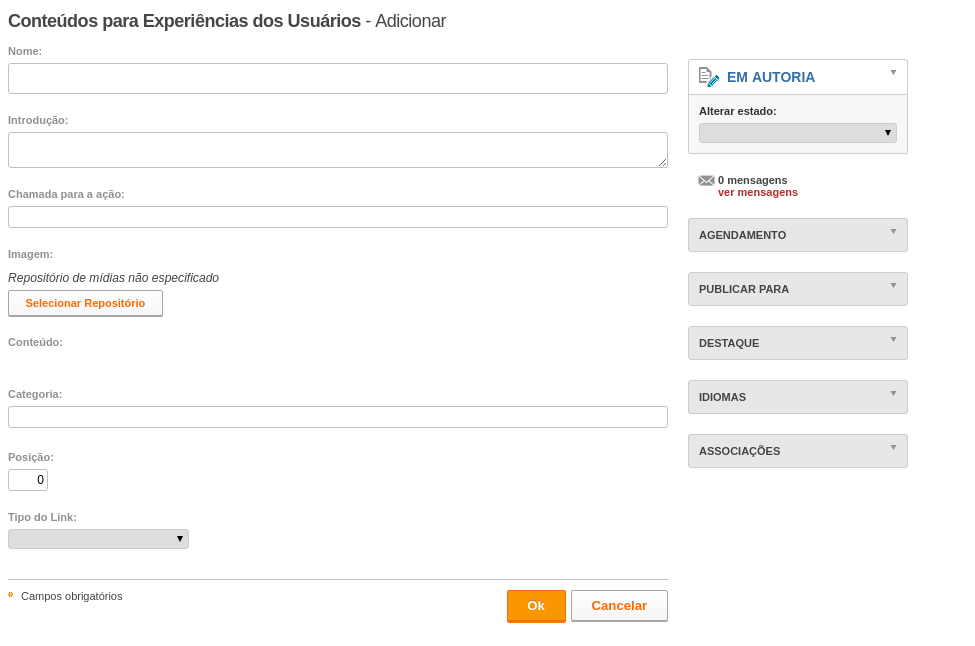The height and width of the screenshot is (646, 975).
Task: Click the Selecionar Repositório button
Action: click(x=85, y=303)
